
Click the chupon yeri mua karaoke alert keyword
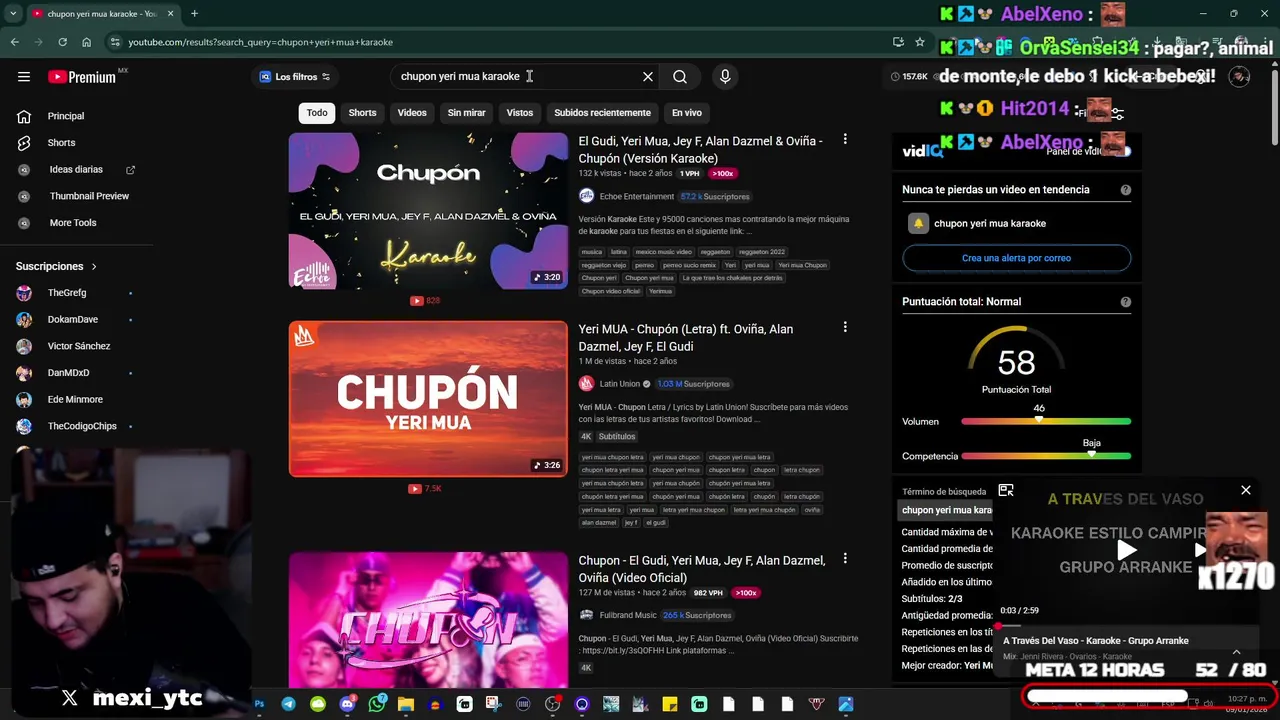click(x=990, y=224)
